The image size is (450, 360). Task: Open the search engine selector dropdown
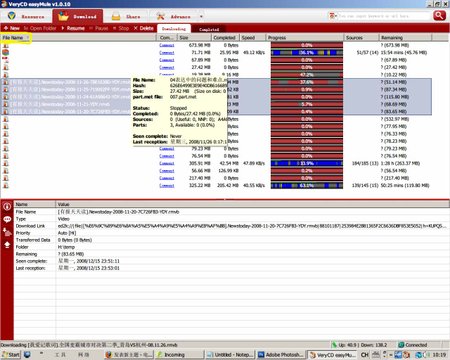click(333, 16)
